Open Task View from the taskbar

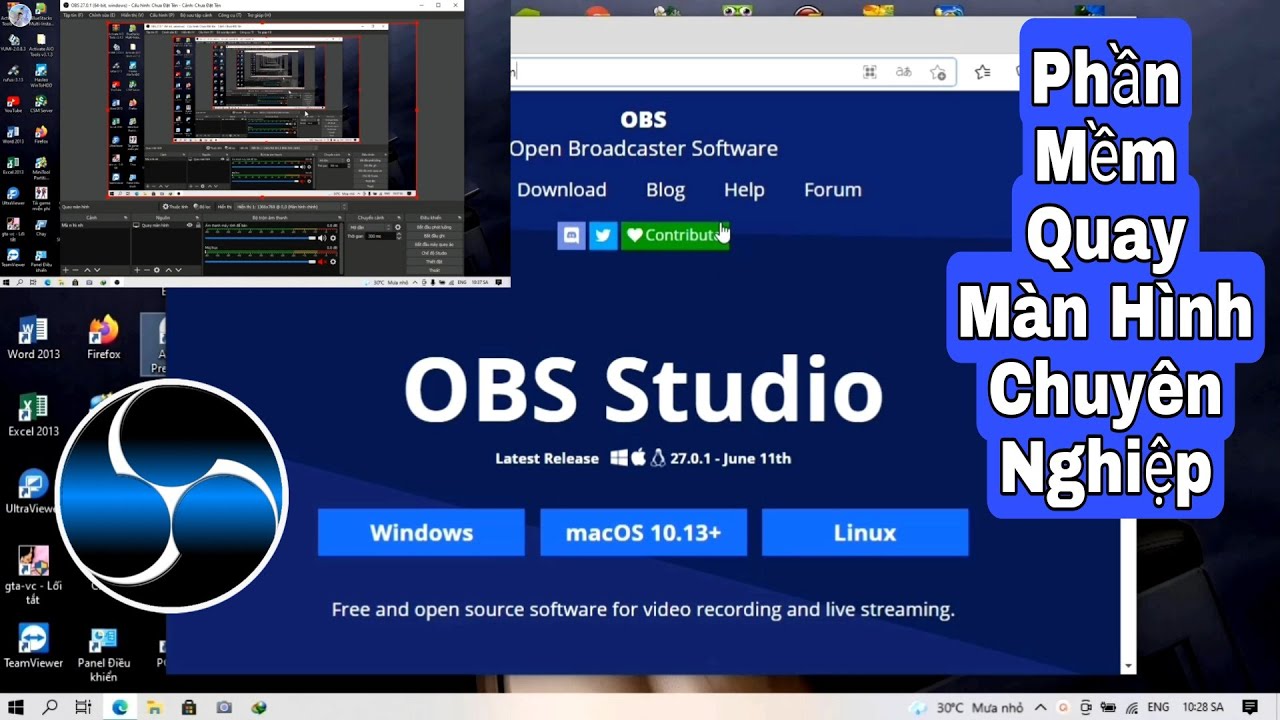click(84, 707)
